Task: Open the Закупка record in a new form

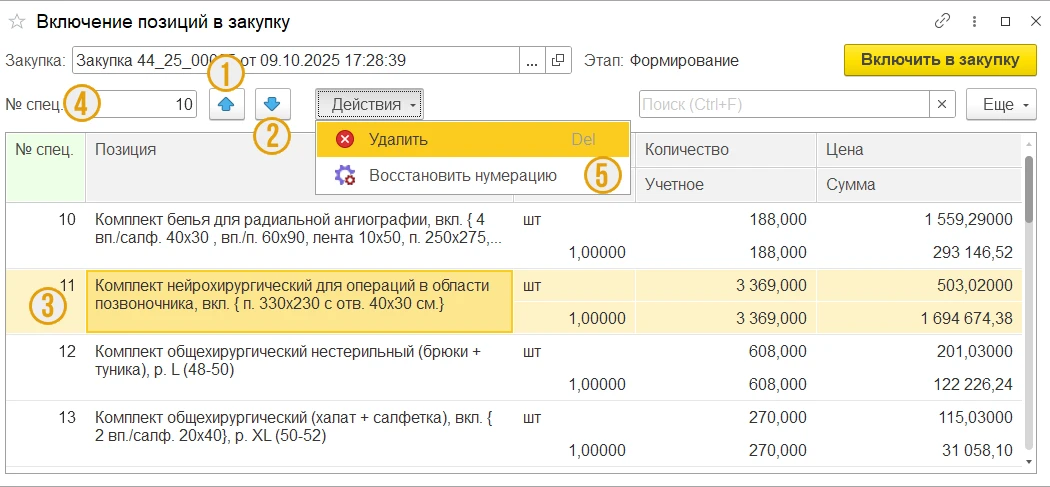Action: coord(558,60)
